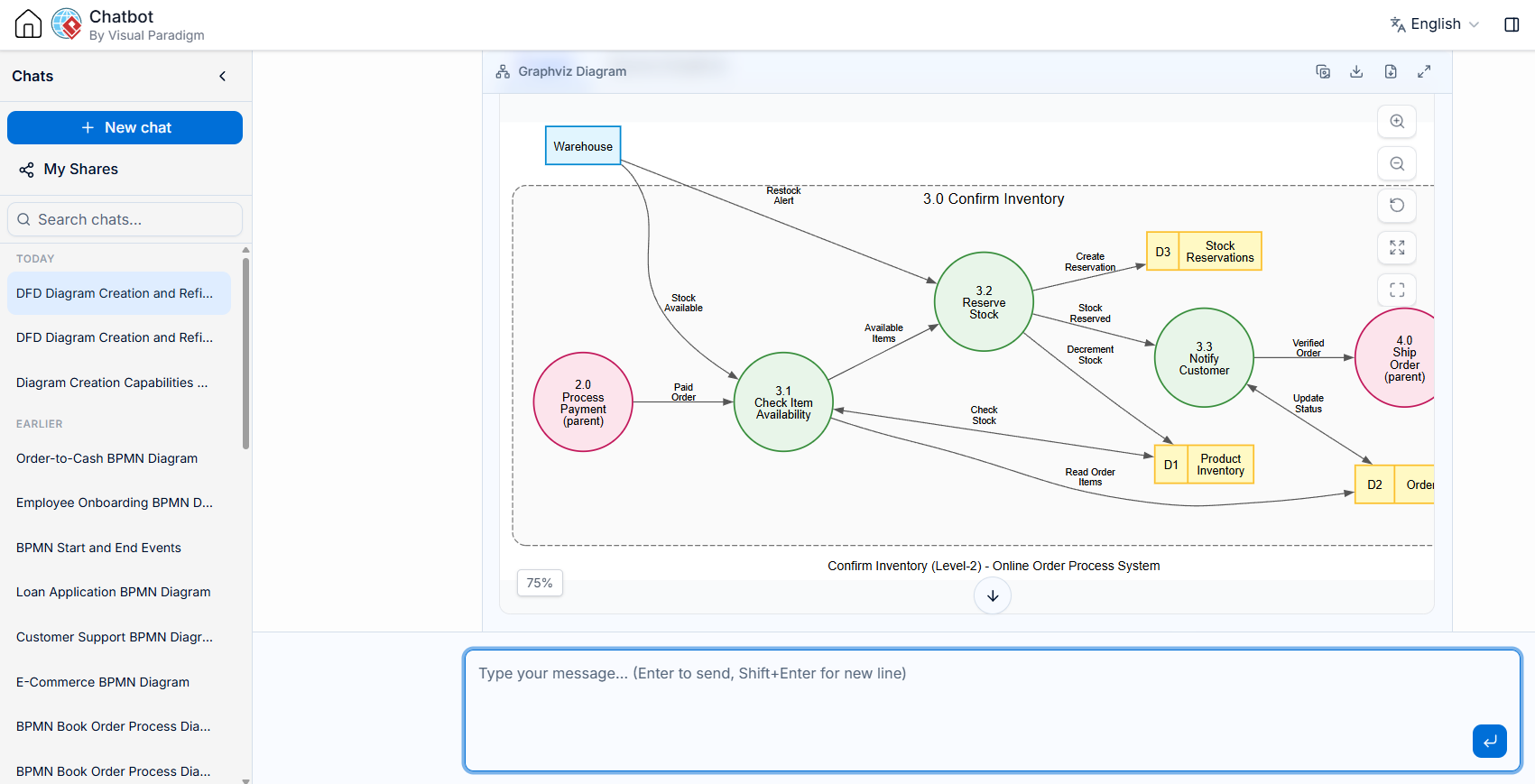The width and height of the screenshot is (1535, 784).
Task: Fit the diagram to view
Action: pos(1397,247)
